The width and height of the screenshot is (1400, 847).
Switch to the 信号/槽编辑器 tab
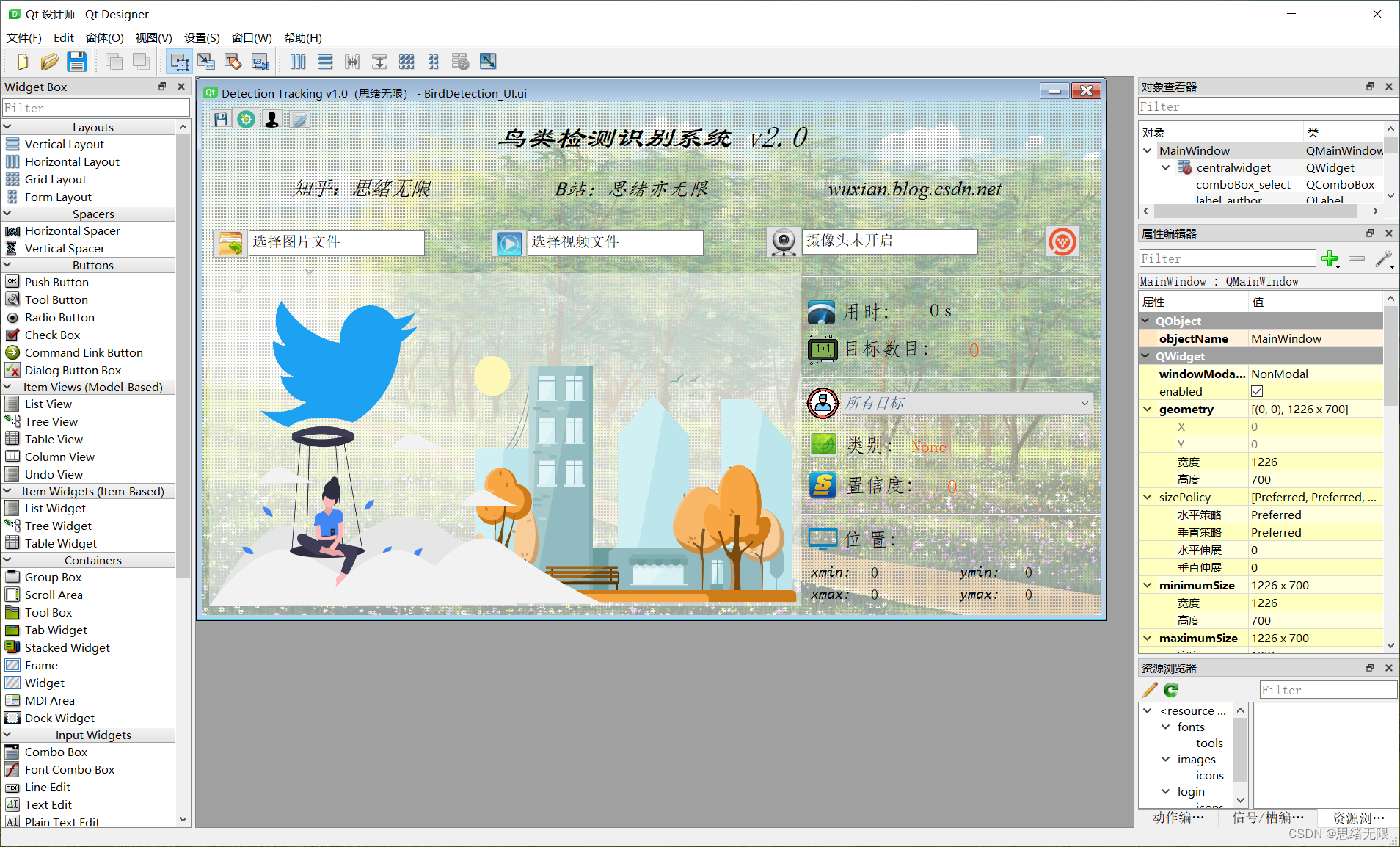1269,817
